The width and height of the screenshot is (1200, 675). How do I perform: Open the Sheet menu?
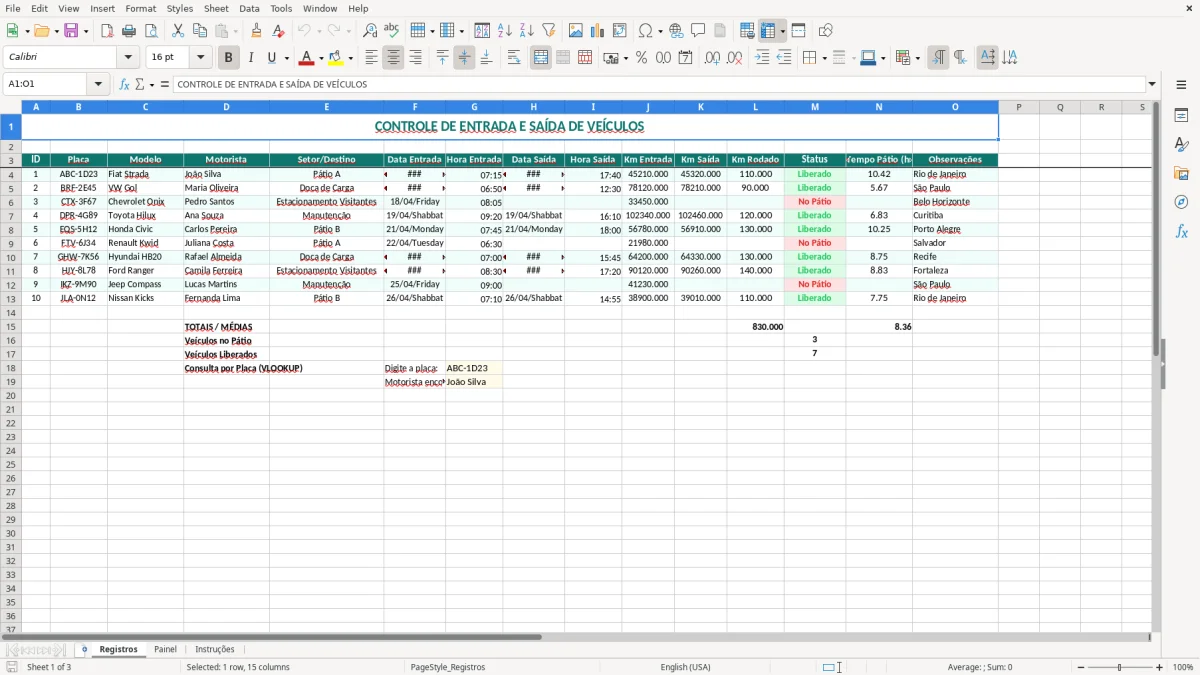(x=216, y=8)
